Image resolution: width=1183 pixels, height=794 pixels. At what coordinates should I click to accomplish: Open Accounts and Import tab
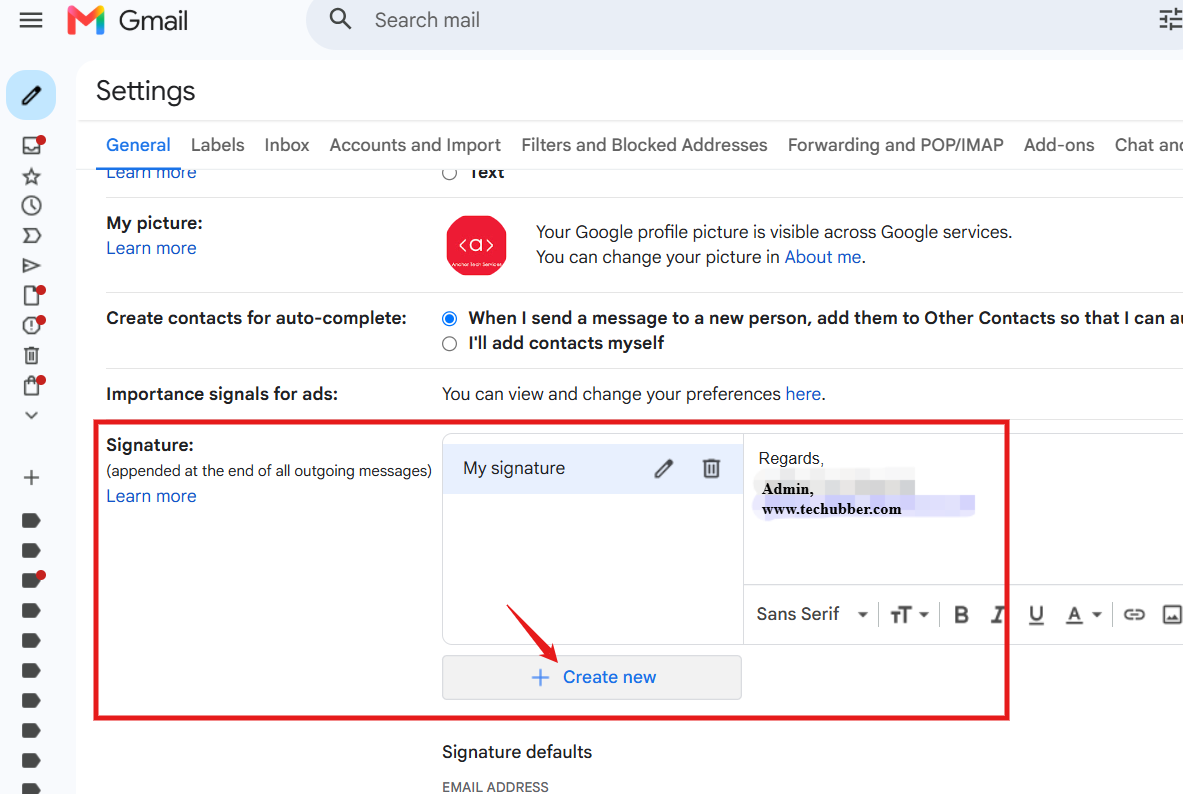coord(415,145)
